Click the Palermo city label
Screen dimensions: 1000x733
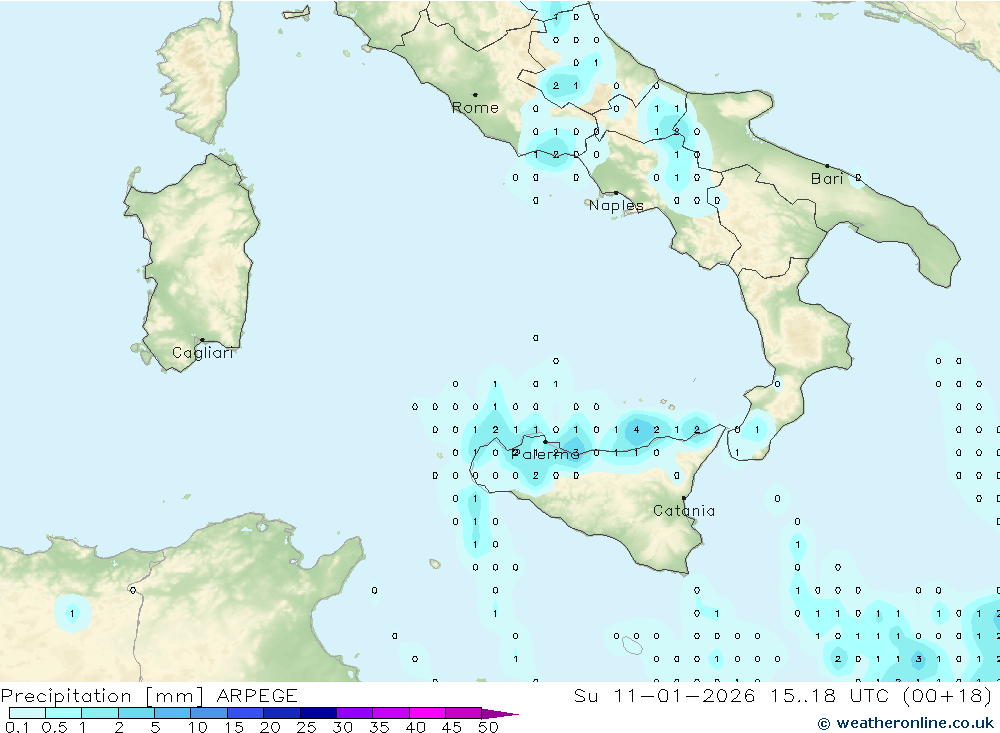545,454
